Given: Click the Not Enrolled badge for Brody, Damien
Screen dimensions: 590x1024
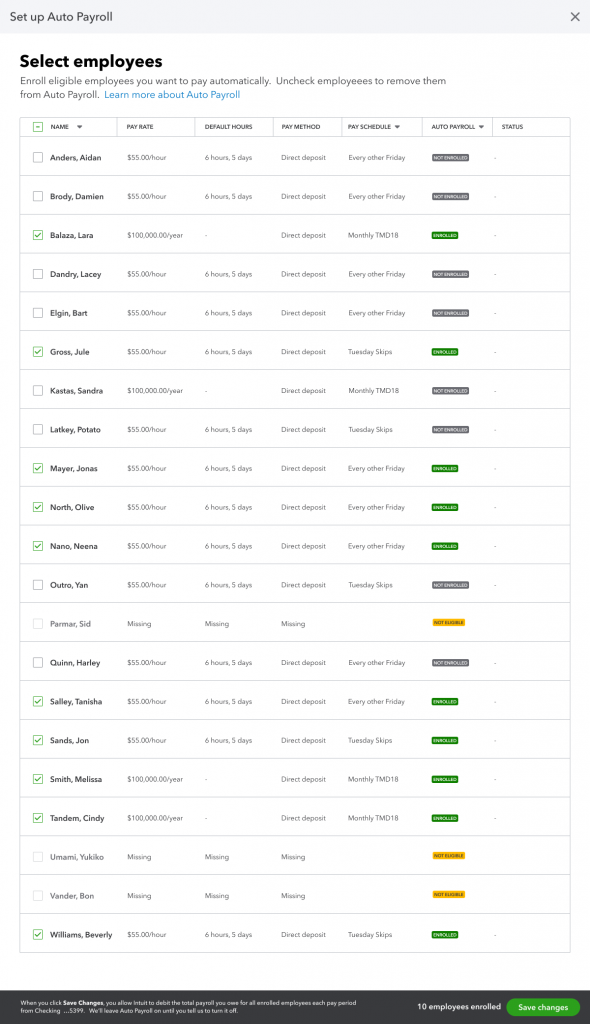Looking at the screenshot, I should 450,197.
